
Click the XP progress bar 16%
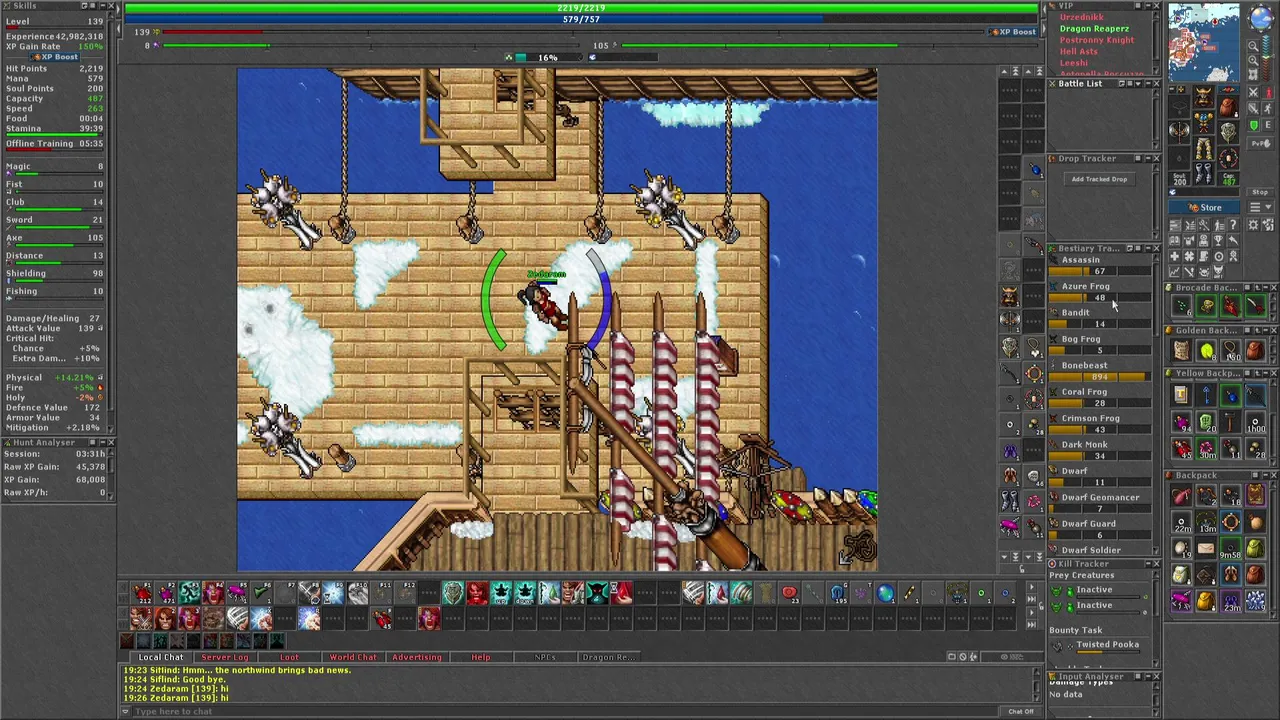point(548,57)
